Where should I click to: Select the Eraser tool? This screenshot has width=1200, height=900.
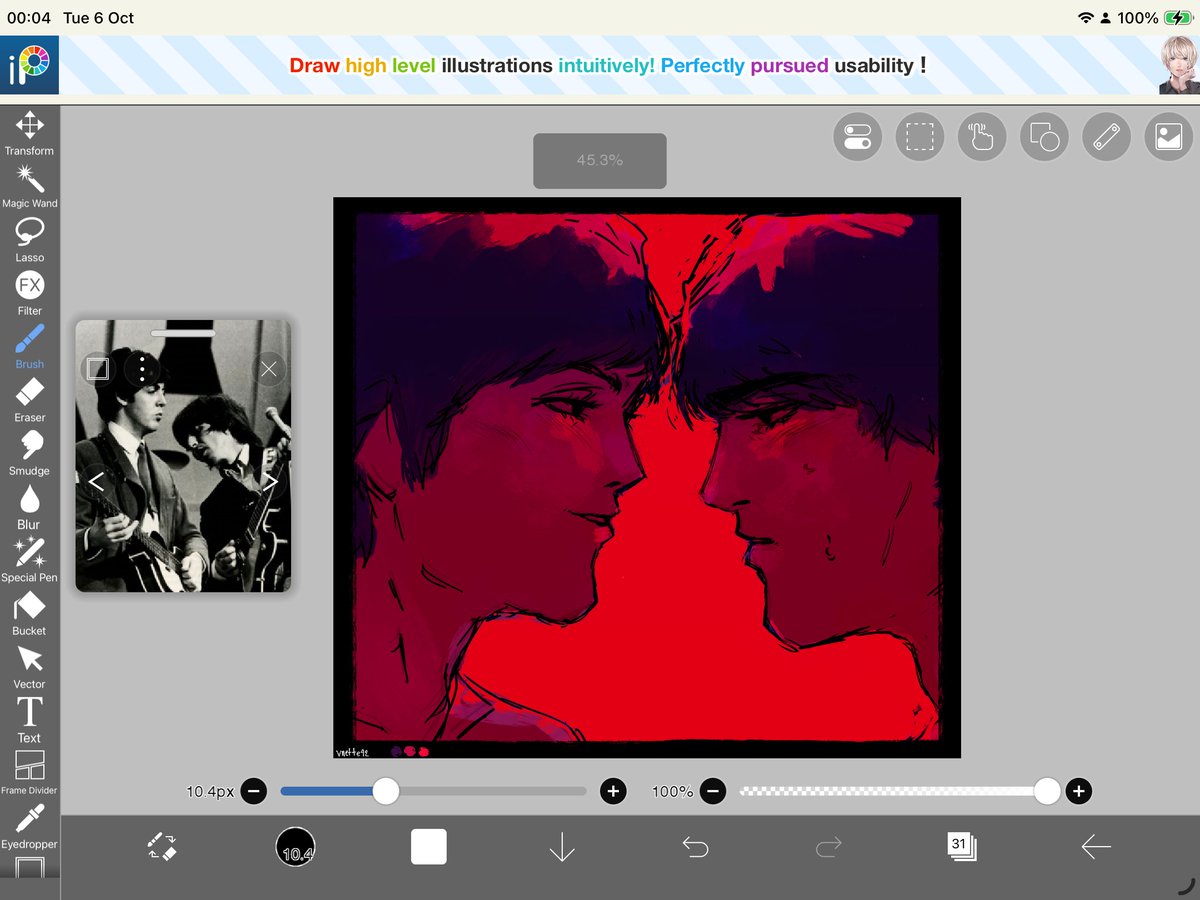click(29, 400)
